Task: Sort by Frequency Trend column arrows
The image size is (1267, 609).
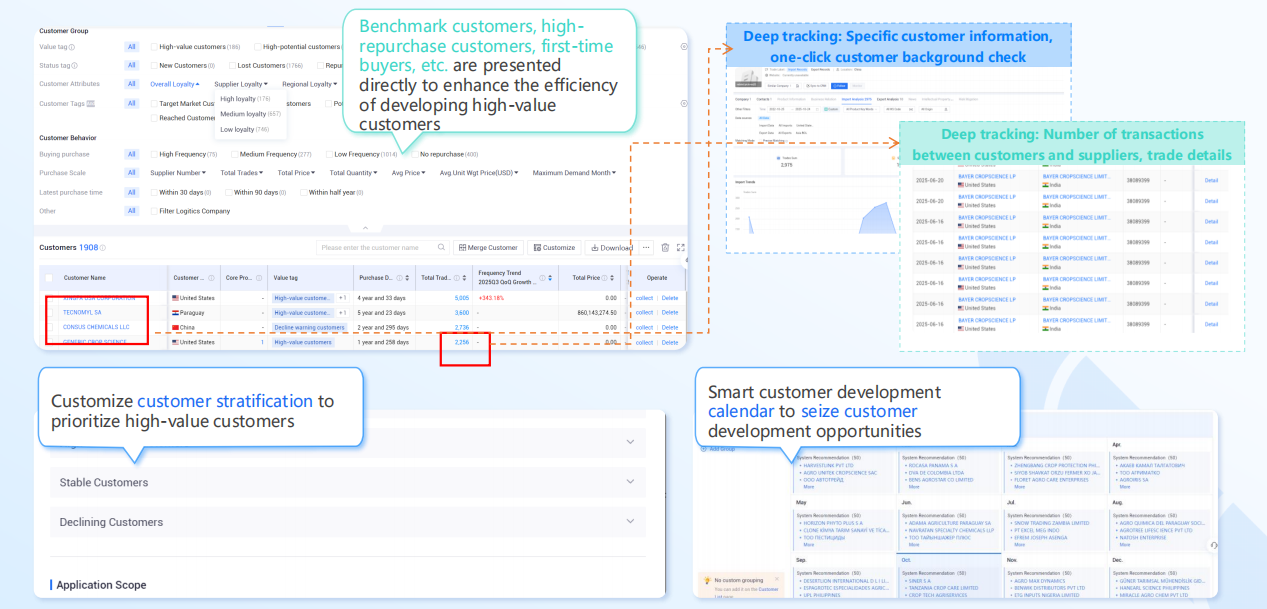Action: pyautogui.click(x=552, y=278)
